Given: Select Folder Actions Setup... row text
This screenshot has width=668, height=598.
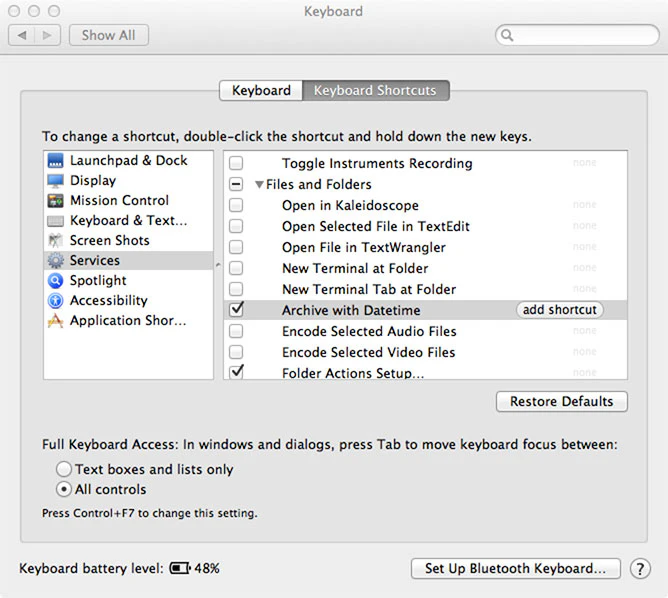Looking at the screenshot, I should 353,373.
